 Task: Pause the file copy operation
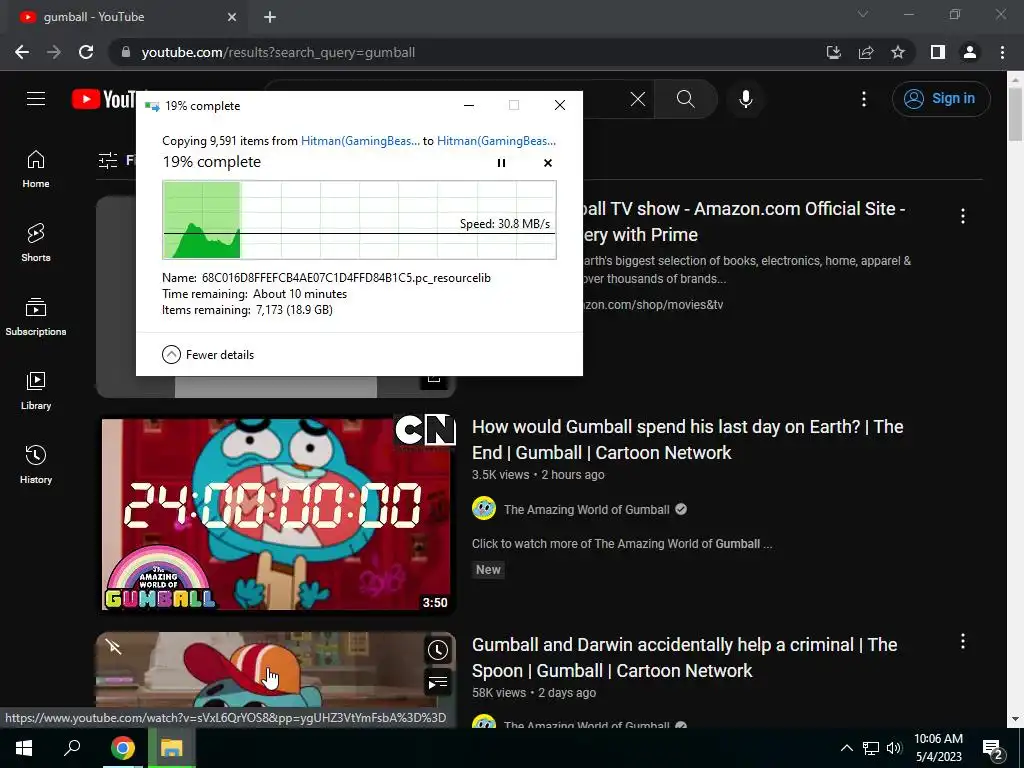(501, 163)
